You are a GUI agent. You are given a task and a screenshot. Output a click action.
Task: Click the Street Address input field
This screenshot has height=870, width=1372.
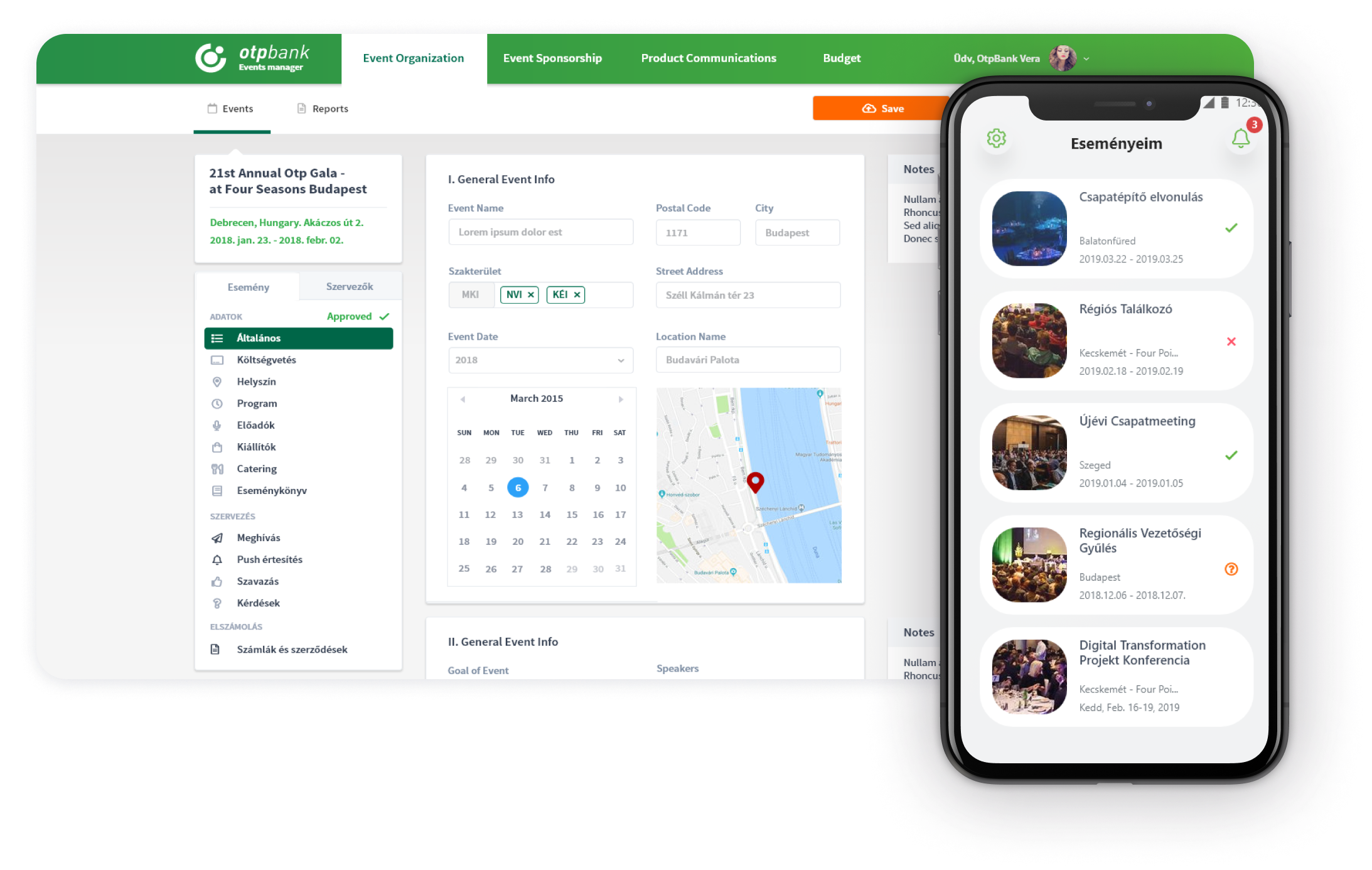click(x=748, y=295)
